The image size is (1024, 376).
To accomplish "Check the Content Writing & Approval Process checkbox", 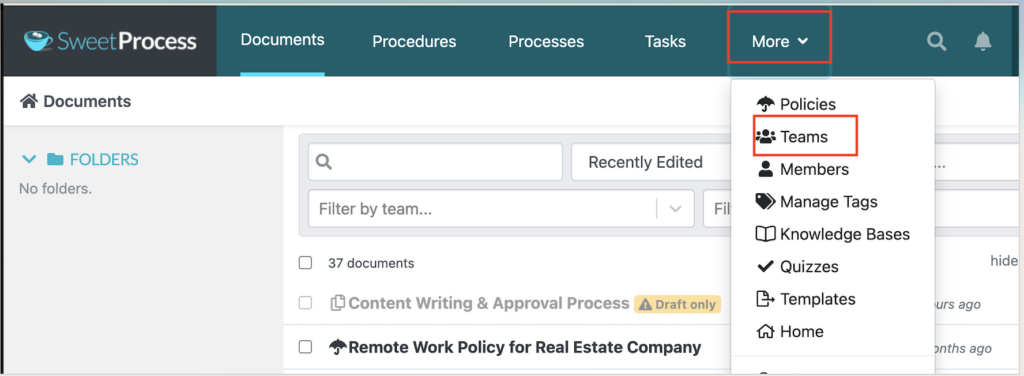I will (305, 303).
